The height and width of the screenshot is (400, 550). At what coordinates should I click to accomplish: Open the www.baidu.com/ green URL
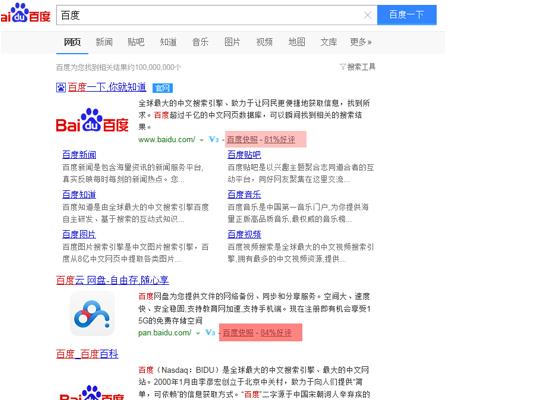click(167, 140)
